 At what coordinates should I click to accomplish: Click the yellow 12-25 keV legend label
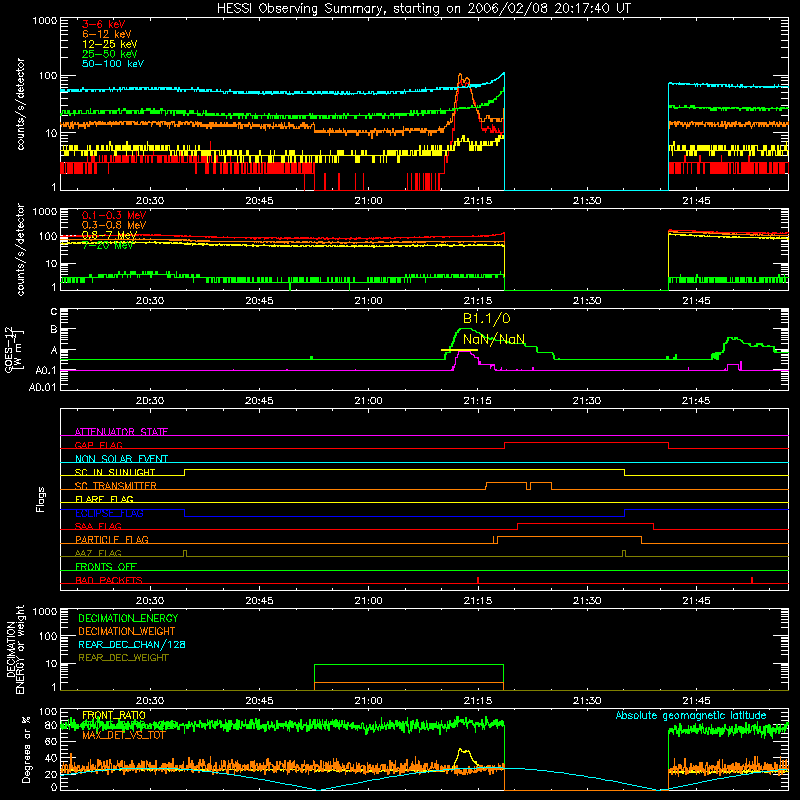click(110, 44)
